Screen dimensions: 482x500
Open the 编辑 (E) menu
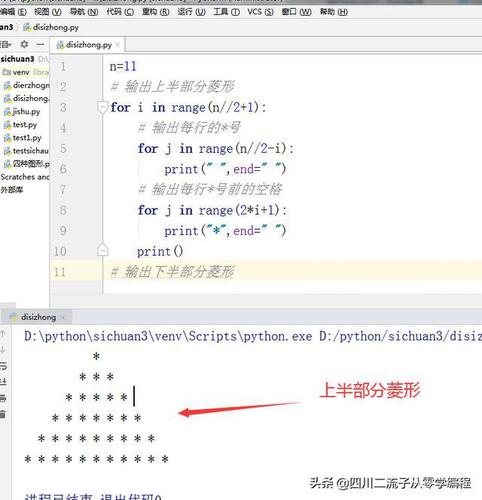(13, 12)
